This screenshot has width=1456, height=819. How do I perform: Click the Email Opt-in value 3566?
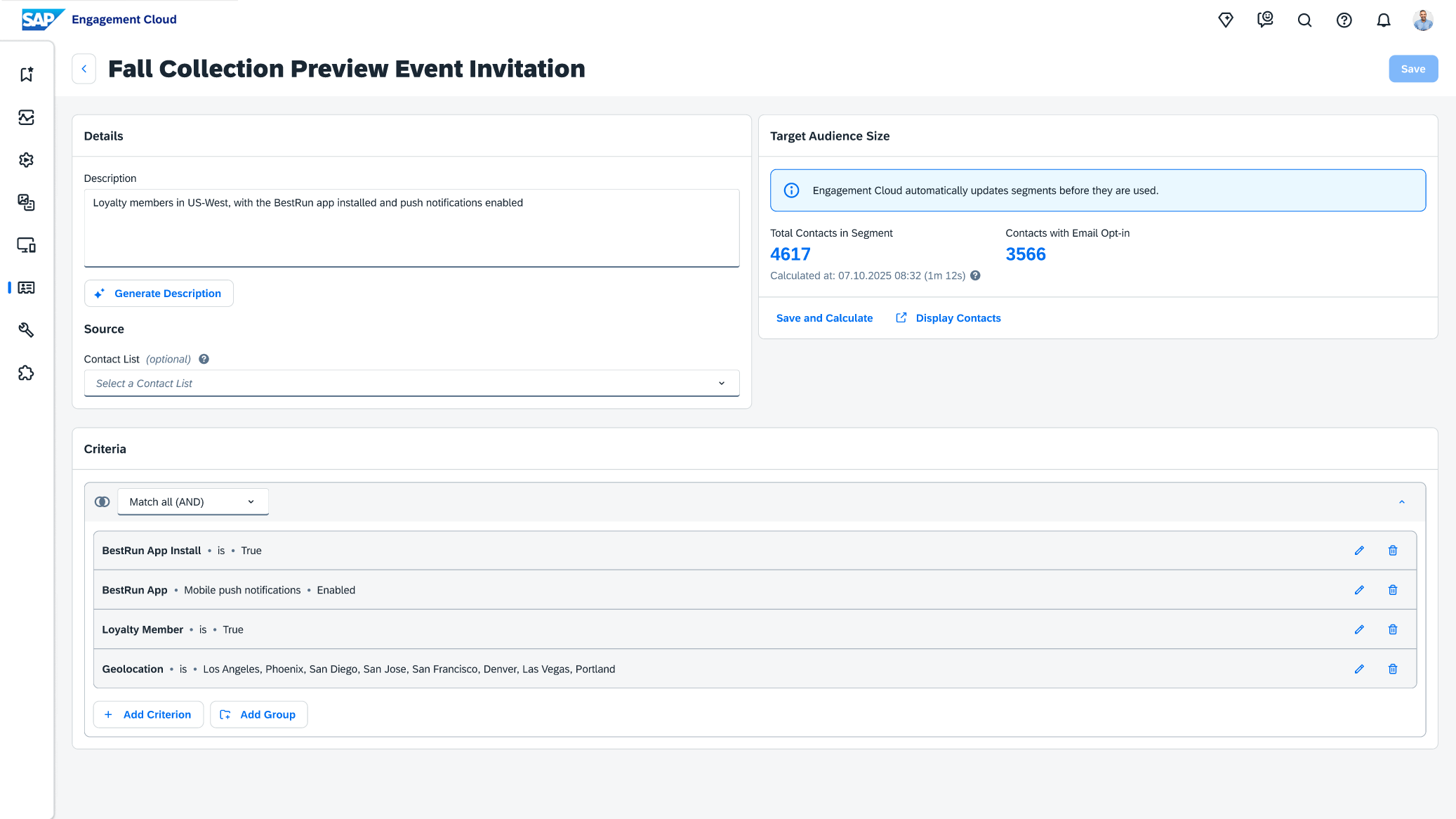pos(1026,254)
